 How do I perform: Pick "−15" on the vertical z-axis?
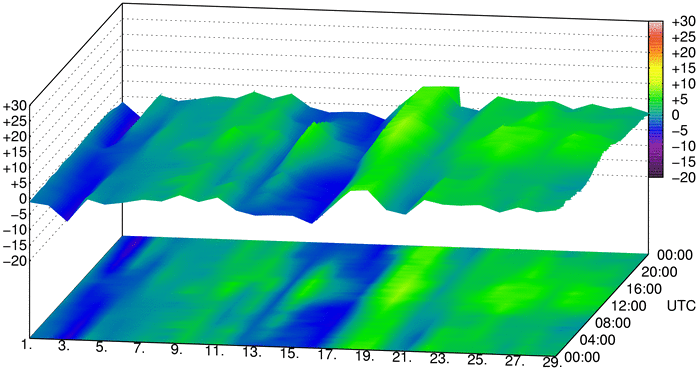(x=15, y=245)
